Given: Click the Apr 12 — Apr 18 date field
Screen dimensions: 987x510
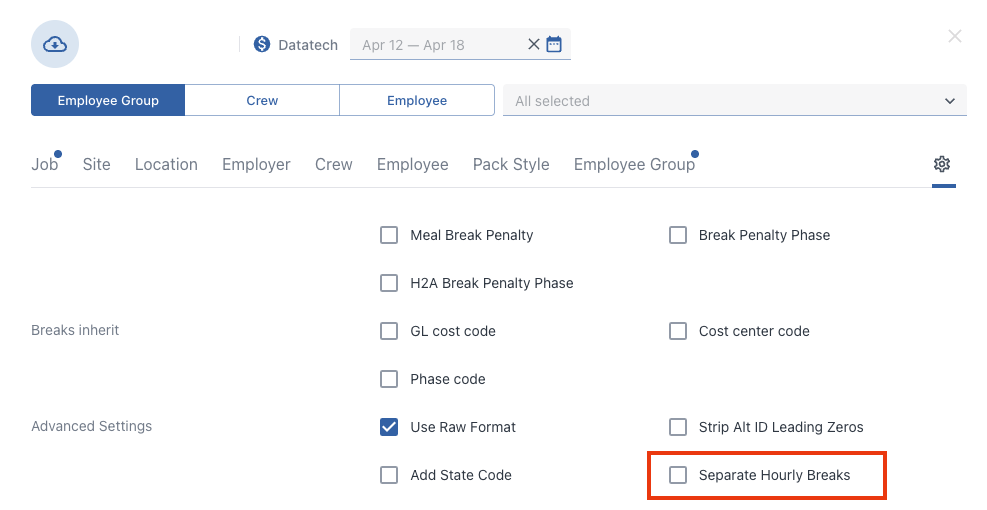Looking at the screenshot, I should pyautogui.click(x=437, y=45).
